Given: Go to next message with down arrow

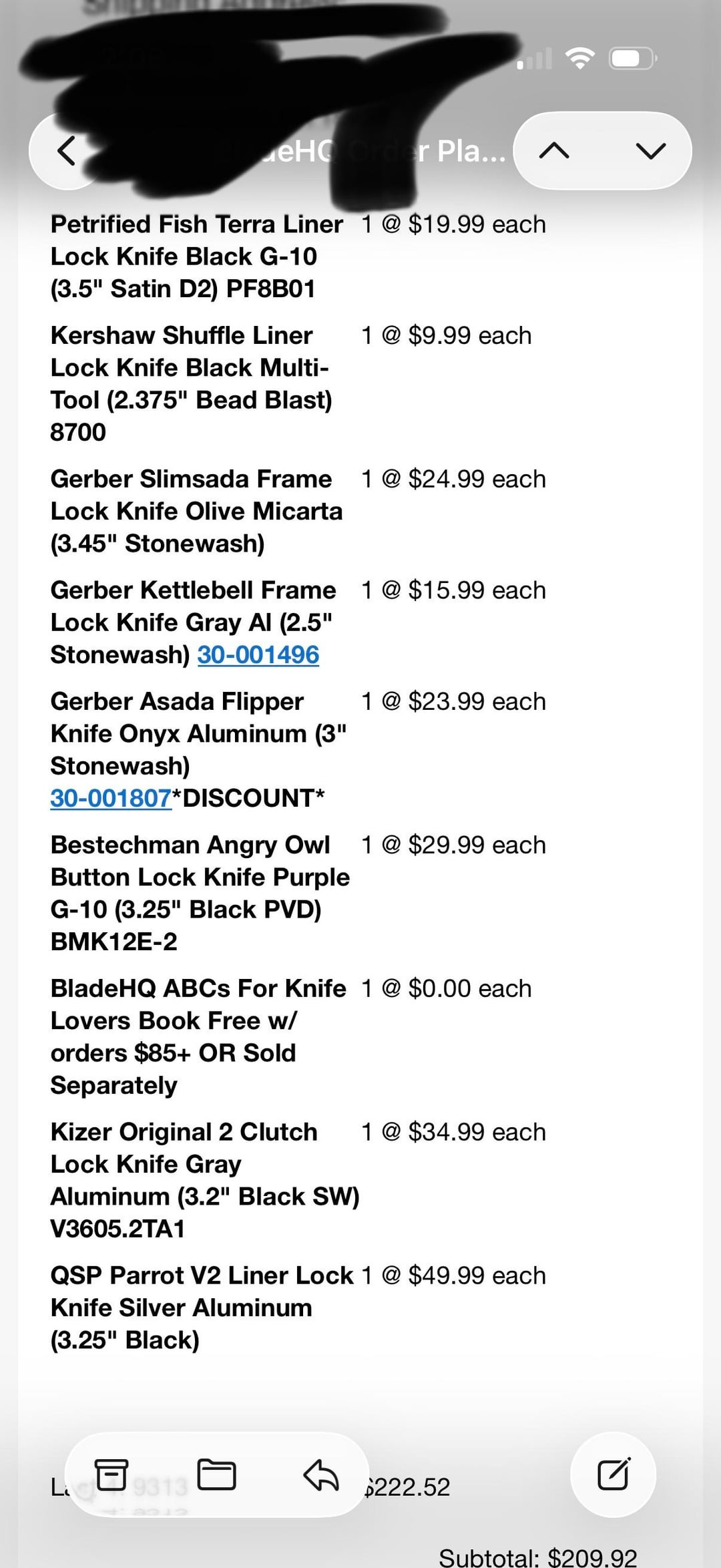Looking at the screenshot, I should [651, 151].
